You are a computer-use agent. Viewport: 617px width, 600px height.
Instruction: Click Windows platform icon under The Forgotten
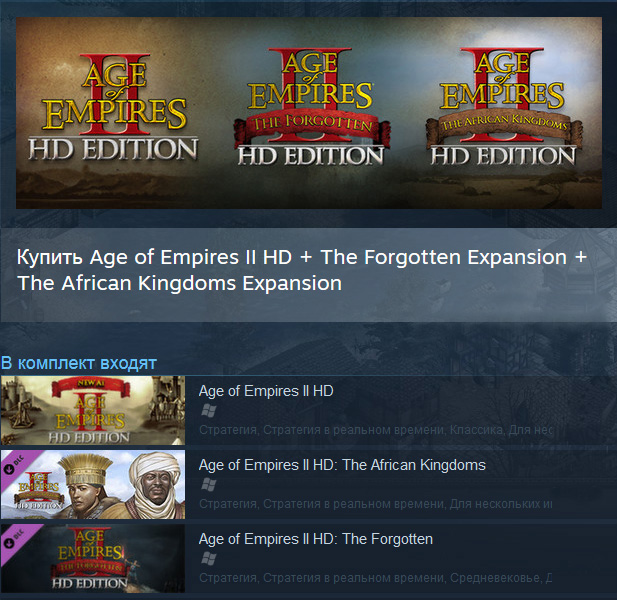(x=209, y=558)
